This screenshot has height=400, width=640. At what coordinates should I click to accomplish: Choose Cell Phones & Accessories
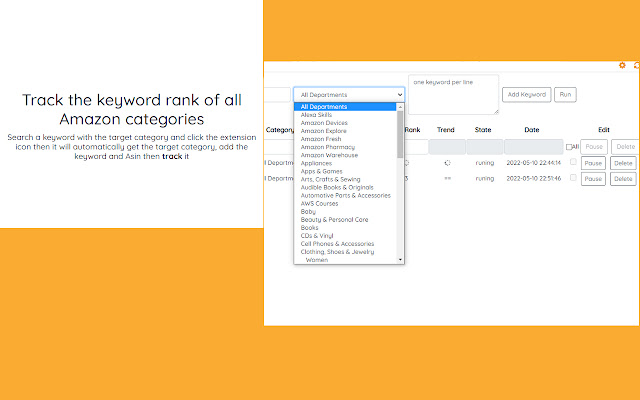pyautogui.click(x=338, y=244)
